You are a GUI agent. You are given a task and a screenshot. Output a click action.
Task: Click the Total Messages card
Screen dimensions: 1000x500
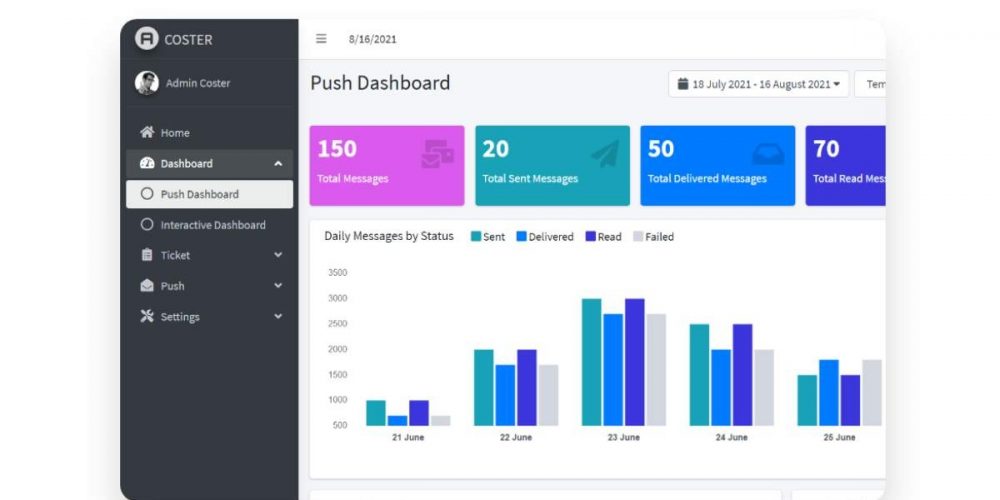(387, 165)
